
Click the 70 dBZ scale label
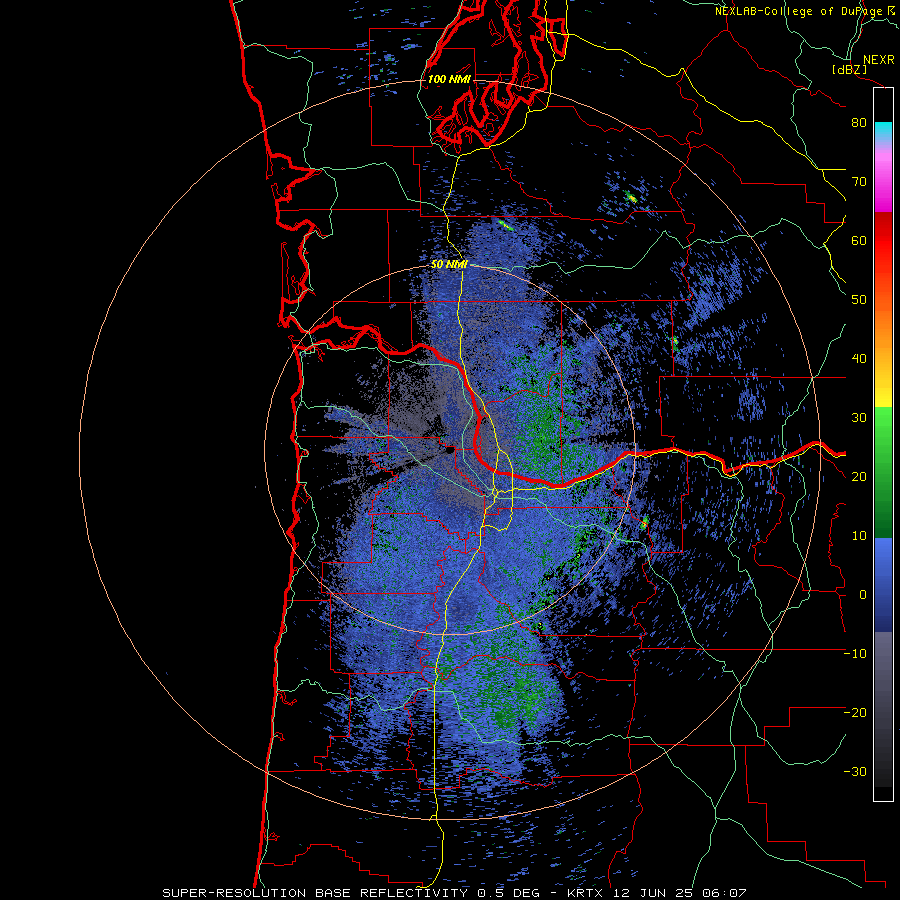tap(859, 182)
